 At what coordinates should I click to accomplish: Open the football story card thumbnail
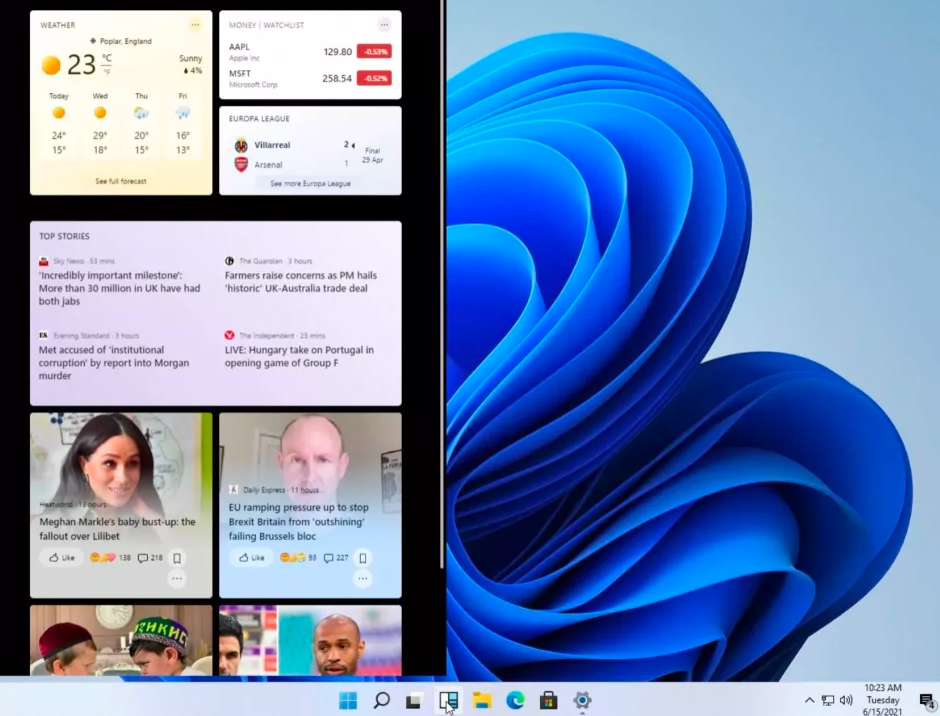tap(310, 640)
